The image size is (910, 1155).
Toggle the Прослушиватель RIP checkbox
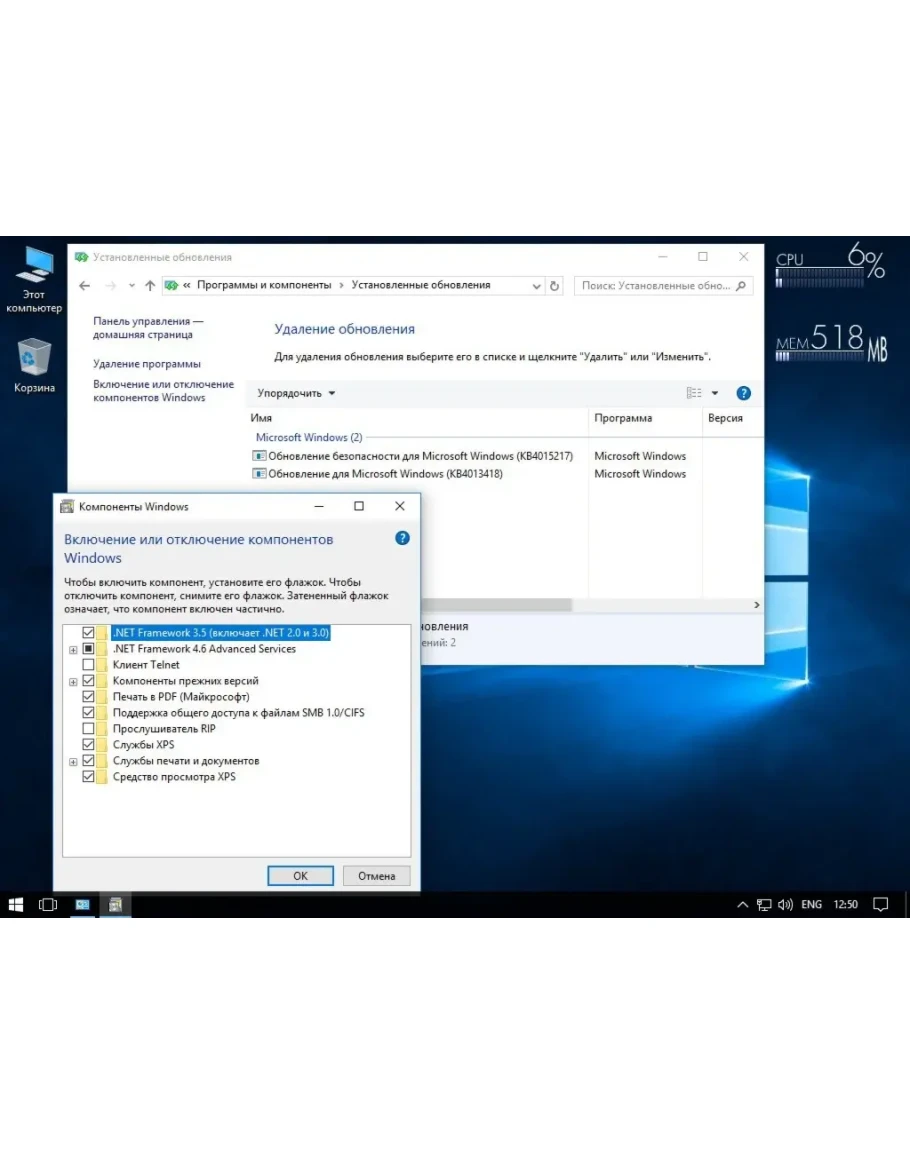89,729
